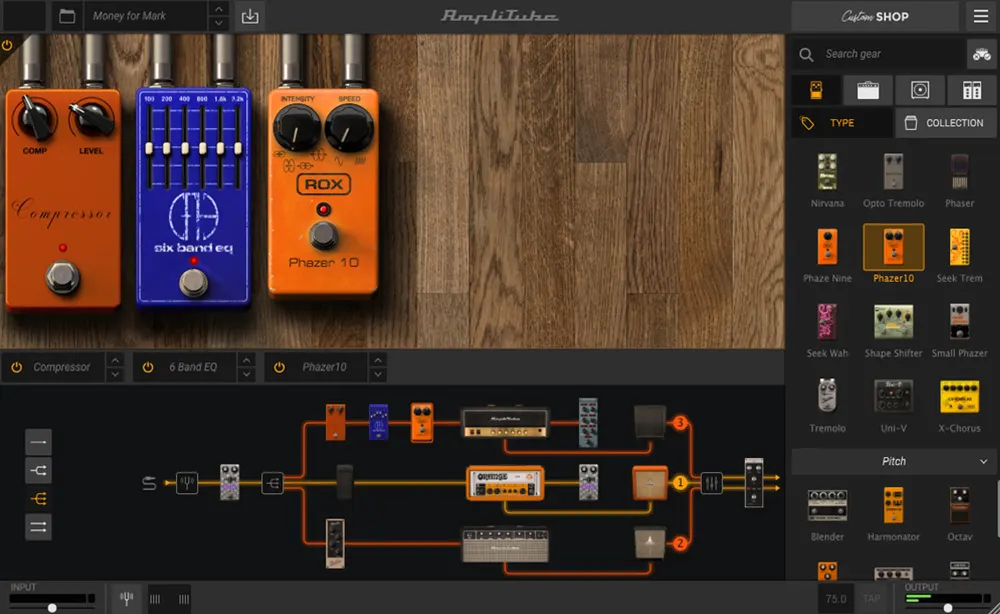Click the save preset download icon

pos(250,16)
